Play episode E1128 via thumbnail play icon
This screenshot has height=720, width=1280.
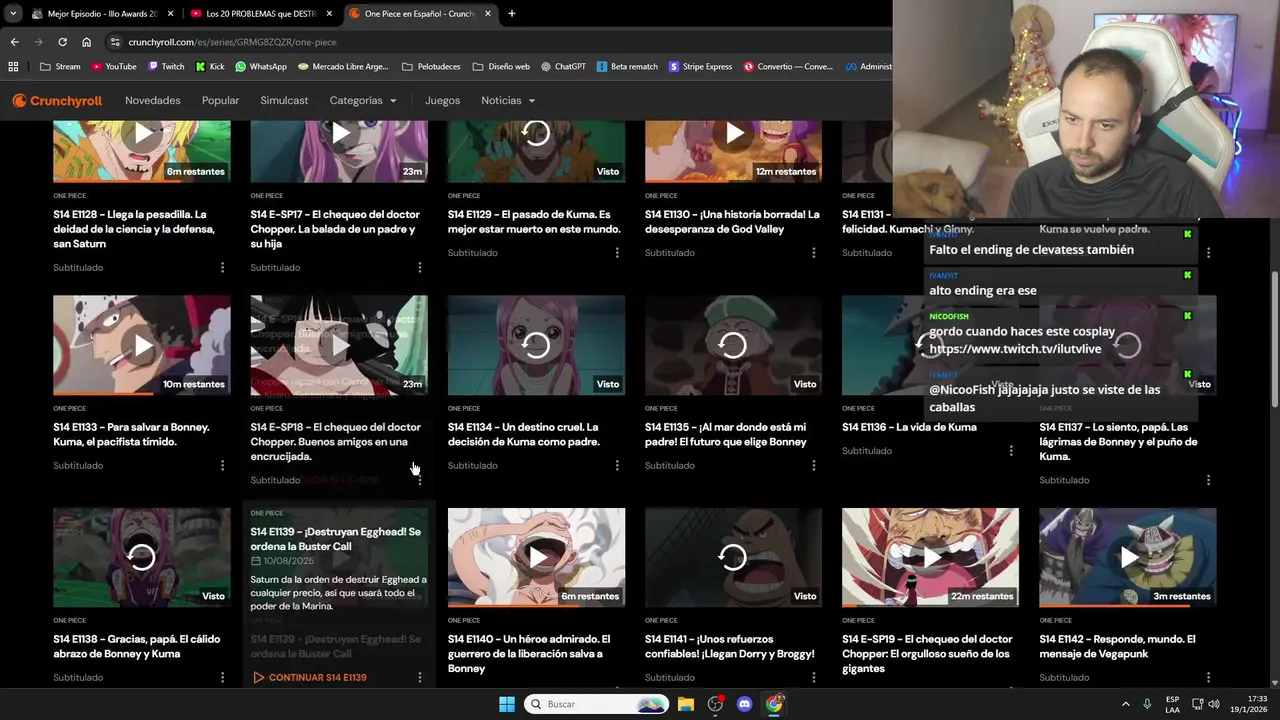143,133
